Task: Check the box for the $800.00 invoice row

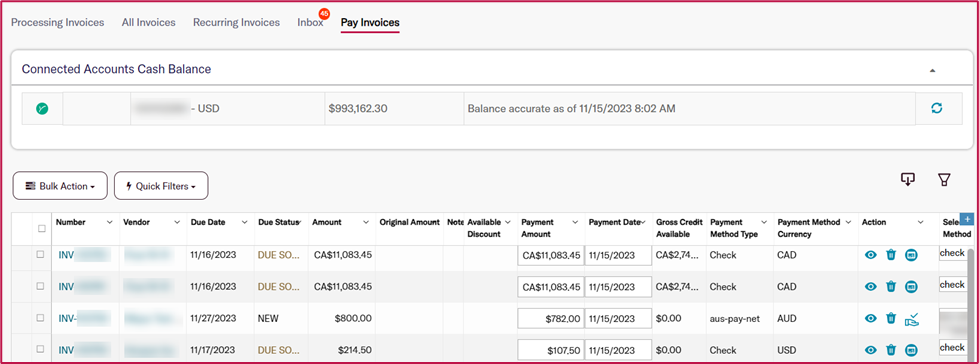Action: click(x=40, y=318)
